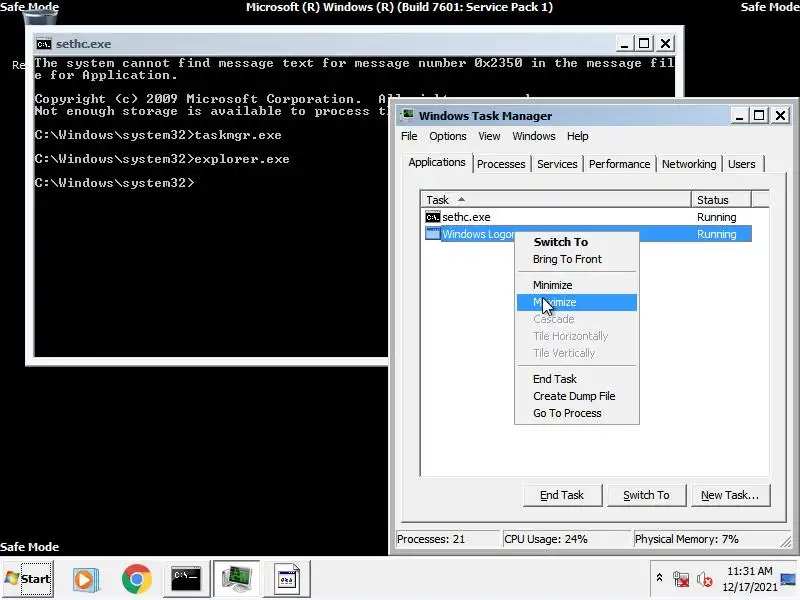Open the File menu in Task Manager

[x=409, y=136]
